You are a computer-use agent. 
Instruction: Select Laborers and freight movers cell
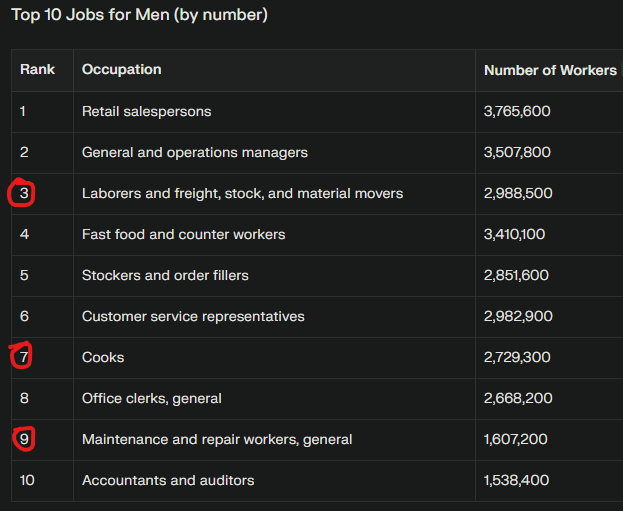click(242, 194)
